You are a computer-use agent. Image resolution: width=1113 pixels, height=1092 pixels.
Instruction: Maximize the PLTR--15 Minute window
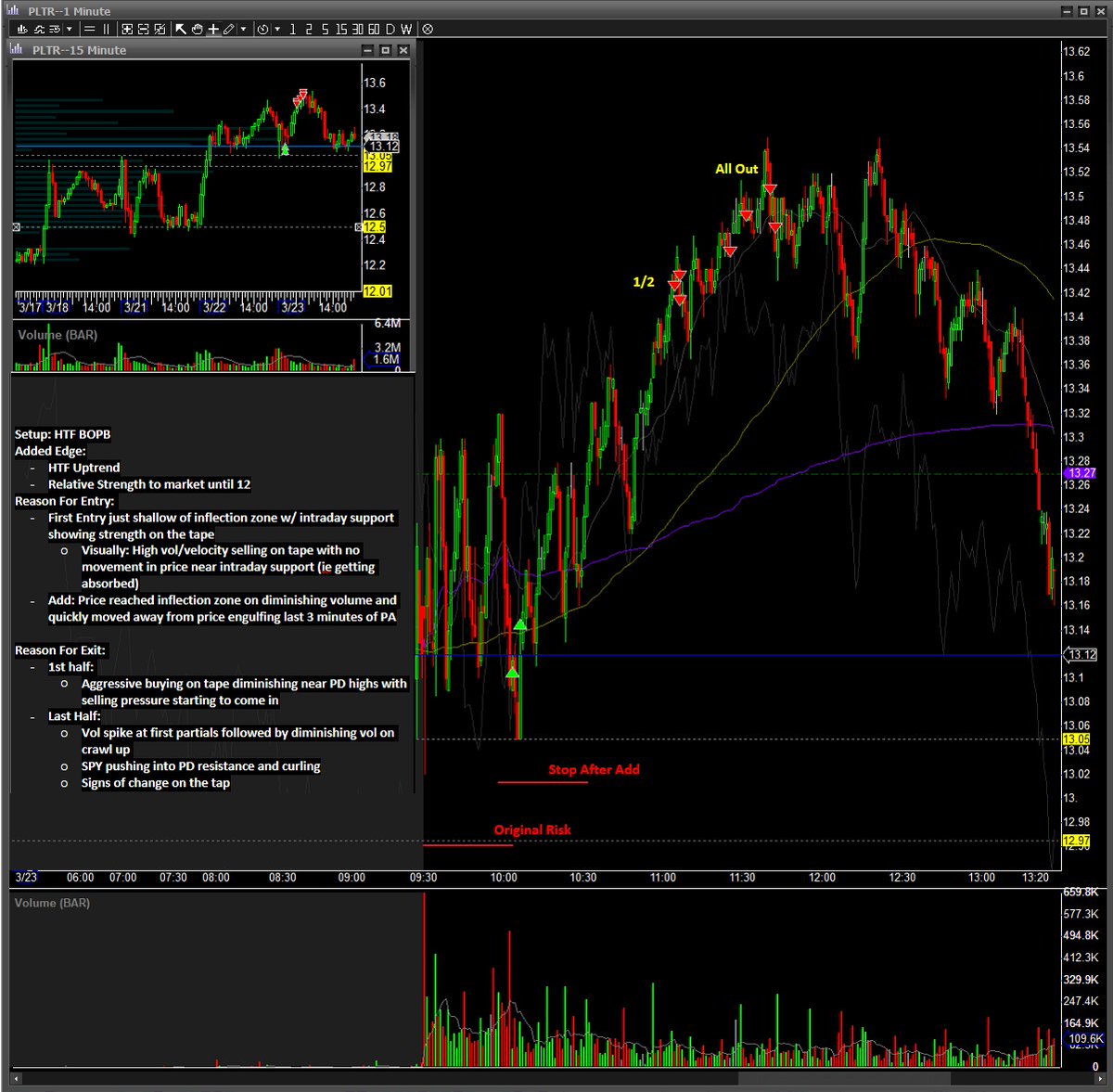386,50
